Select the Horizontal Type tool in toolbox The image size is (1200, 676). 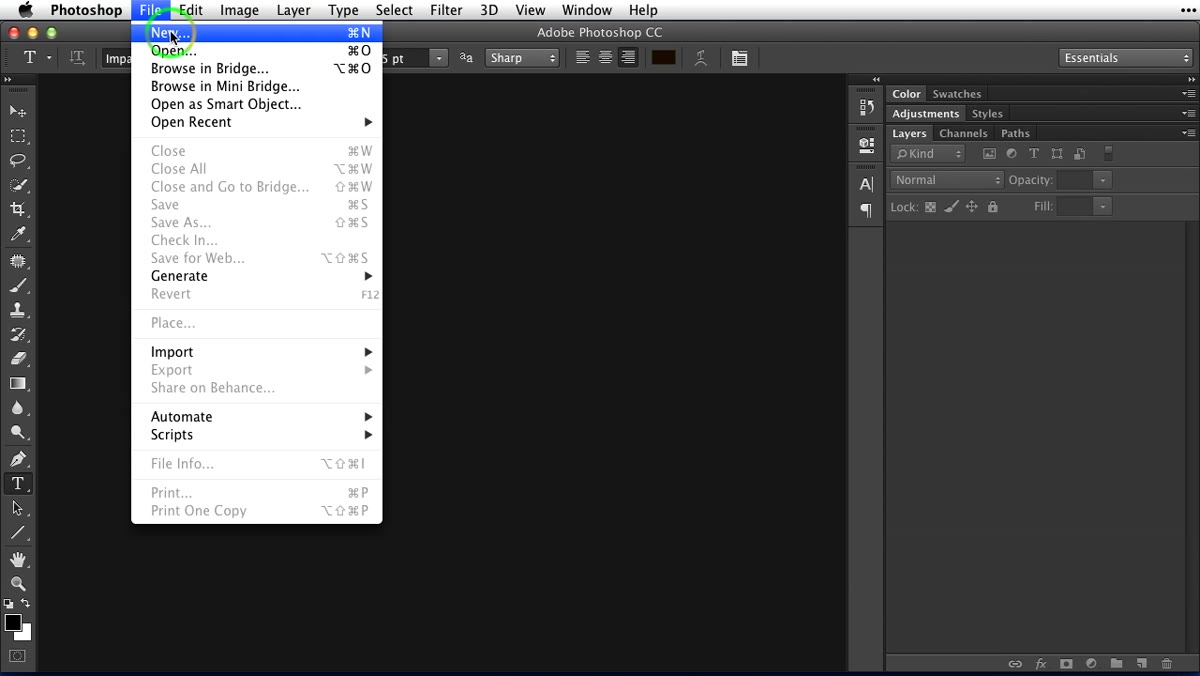18,484
